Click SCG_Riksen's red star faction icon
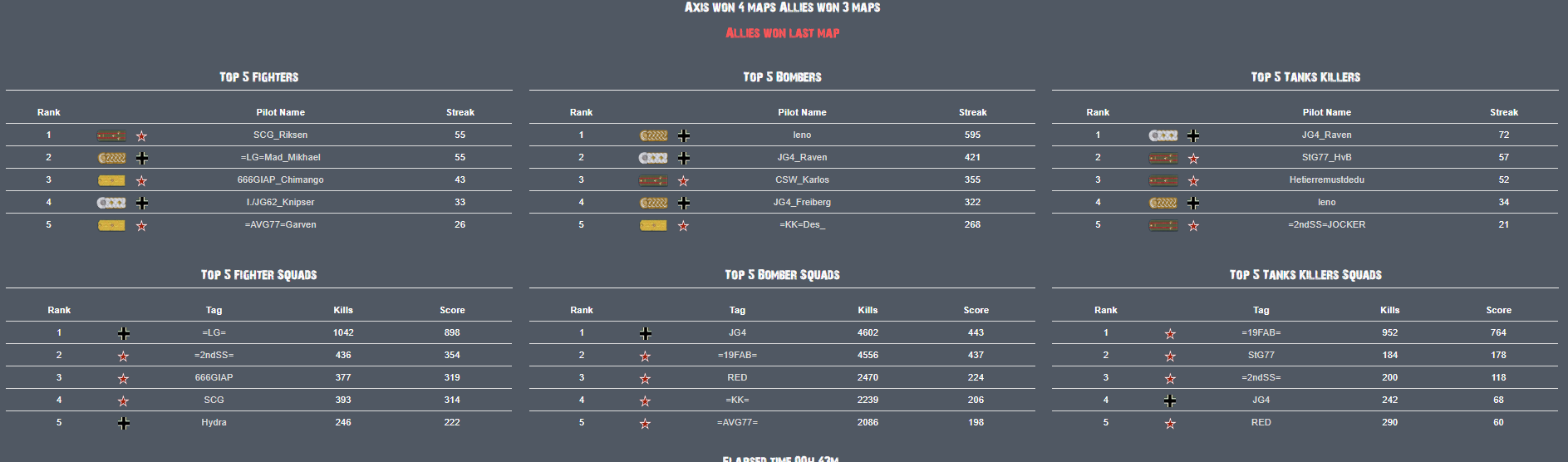Screen dimensions: 1568x462 pos(141,135)
